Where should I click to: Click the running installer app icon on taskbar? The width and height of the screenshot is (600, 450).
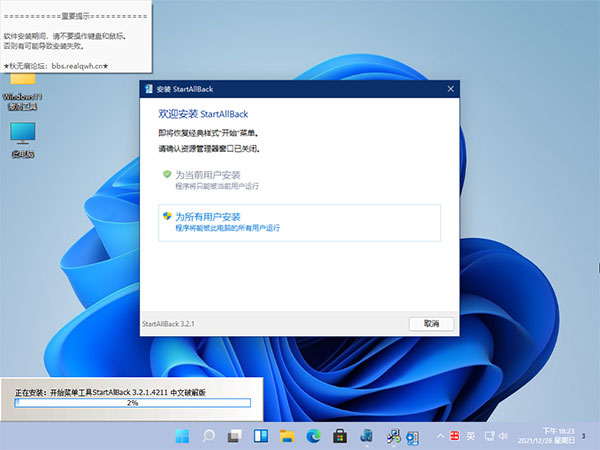coord(367,436)
